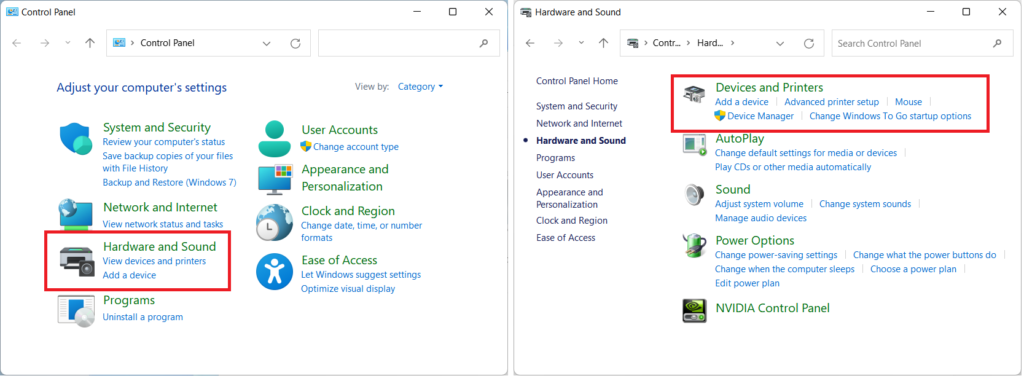Expand address history in Hardware and Sound window

pos(780,43)
